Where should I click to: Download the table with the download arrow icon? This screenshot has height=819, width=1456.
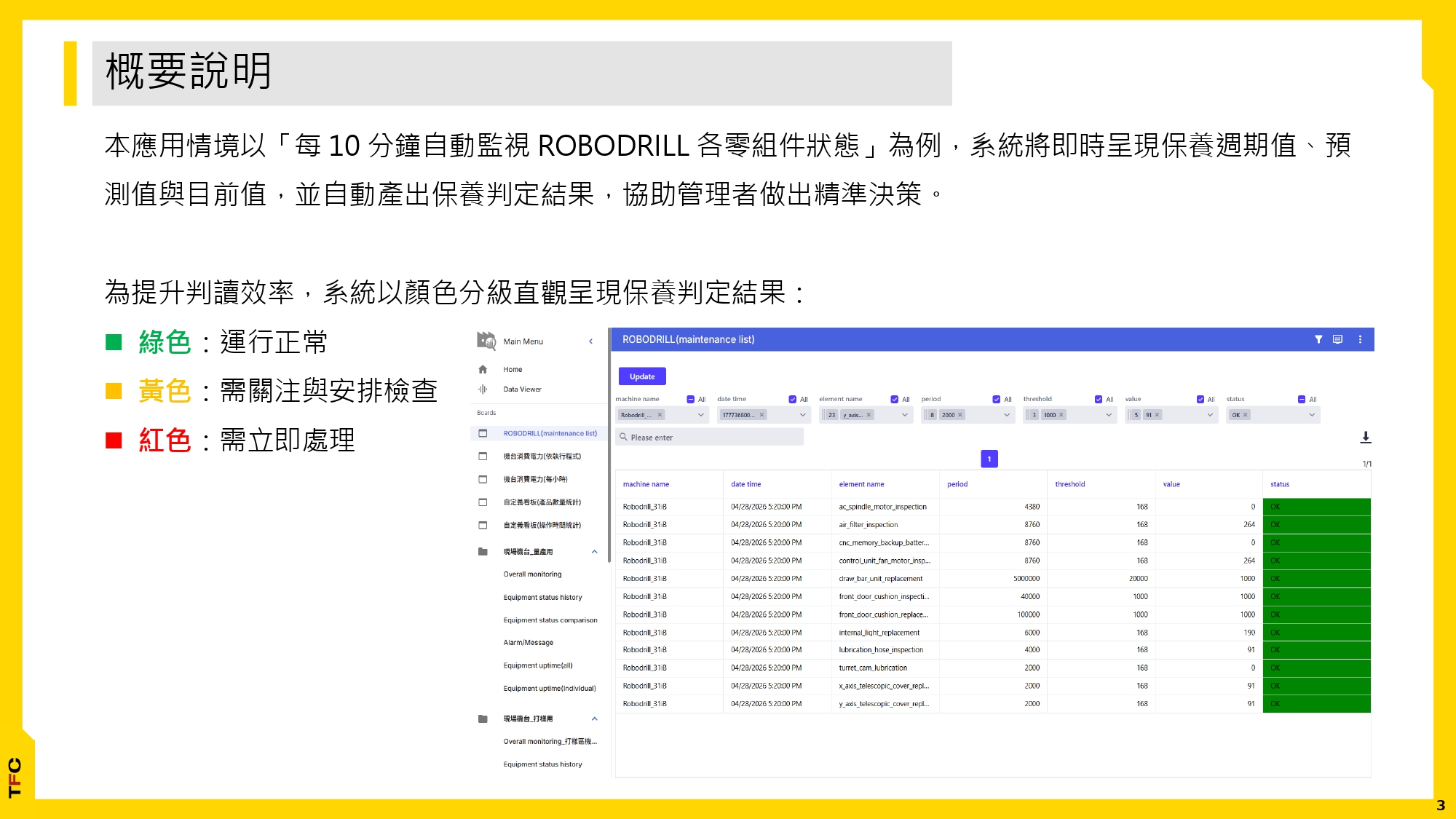click(1366, 437)
